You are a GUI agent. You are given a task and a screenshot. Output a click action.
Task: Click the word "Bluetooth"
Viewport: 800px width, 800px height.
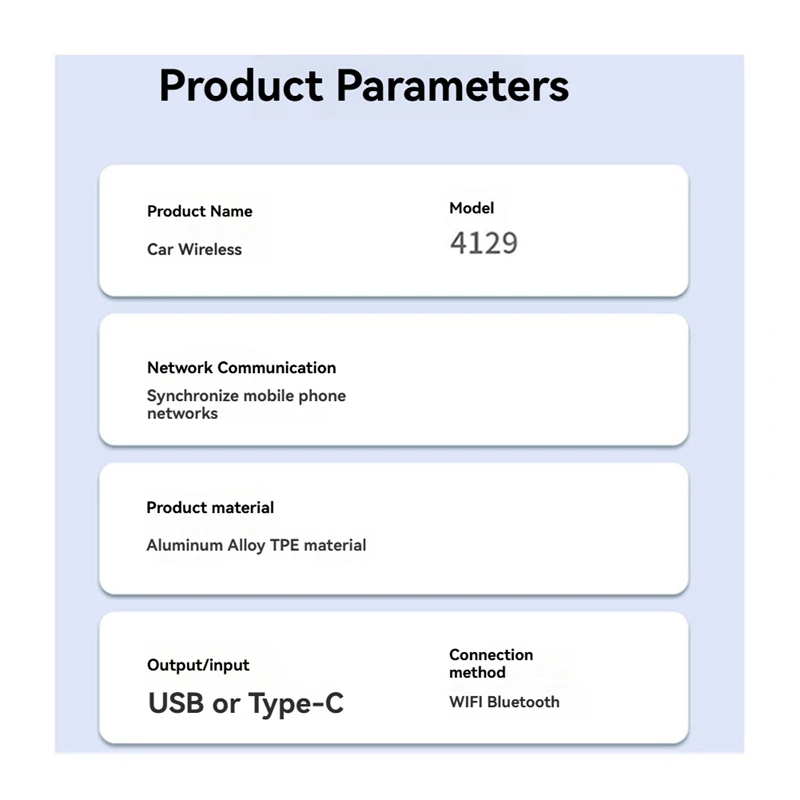coord(524,702)
